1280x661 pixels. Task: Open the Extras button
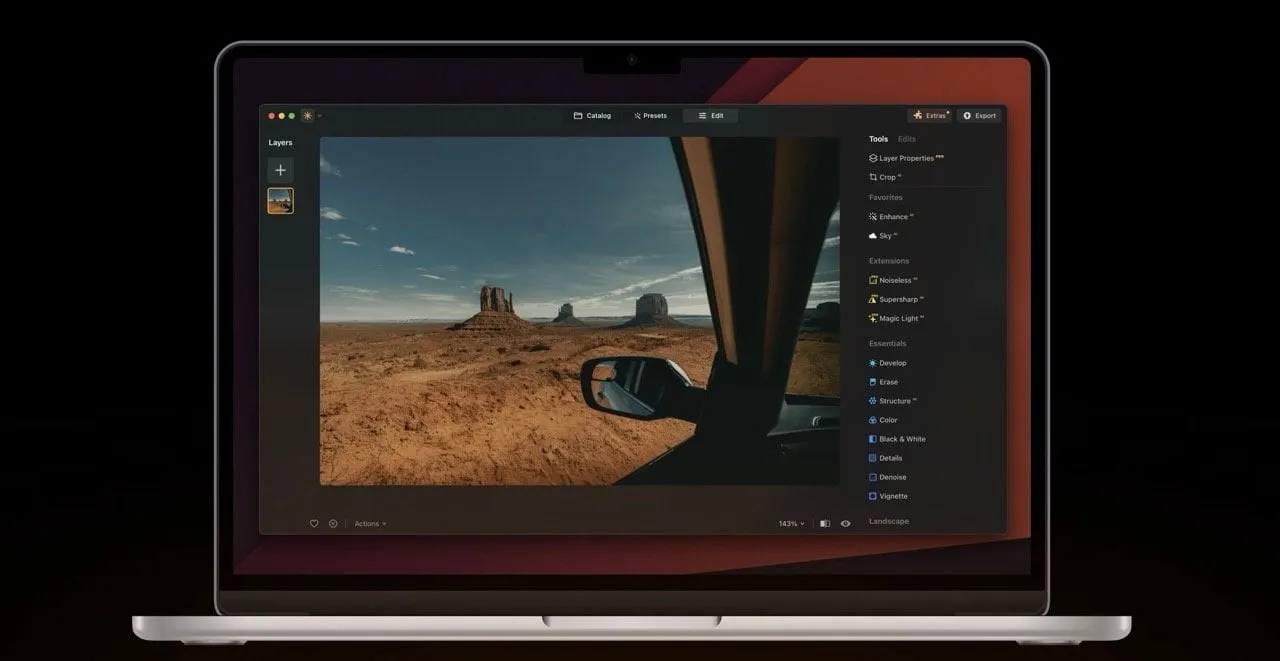pos(930,116)
